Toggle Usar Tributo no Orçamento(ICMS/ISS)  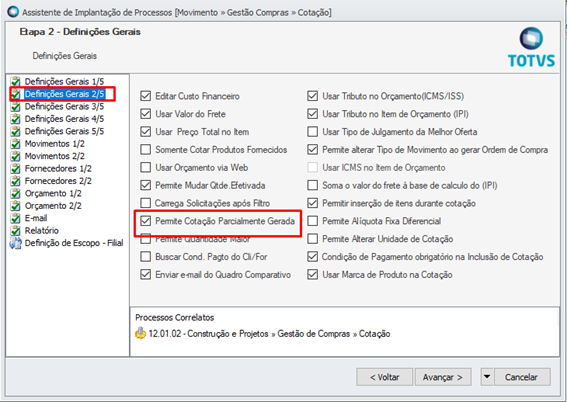click(312, 96)
